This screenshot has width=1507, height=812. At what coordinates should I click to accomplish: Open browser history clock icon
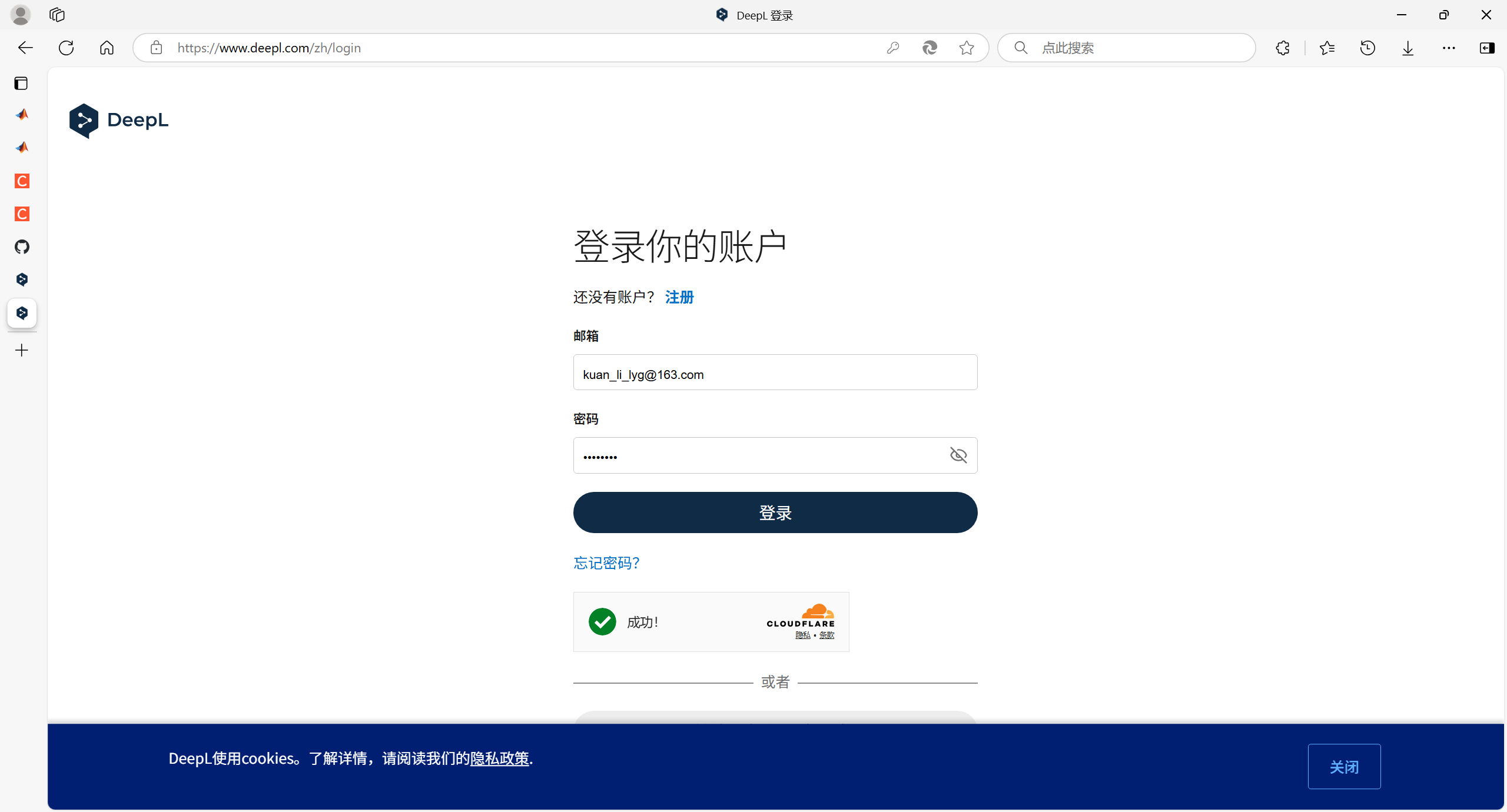[1367, 48]
